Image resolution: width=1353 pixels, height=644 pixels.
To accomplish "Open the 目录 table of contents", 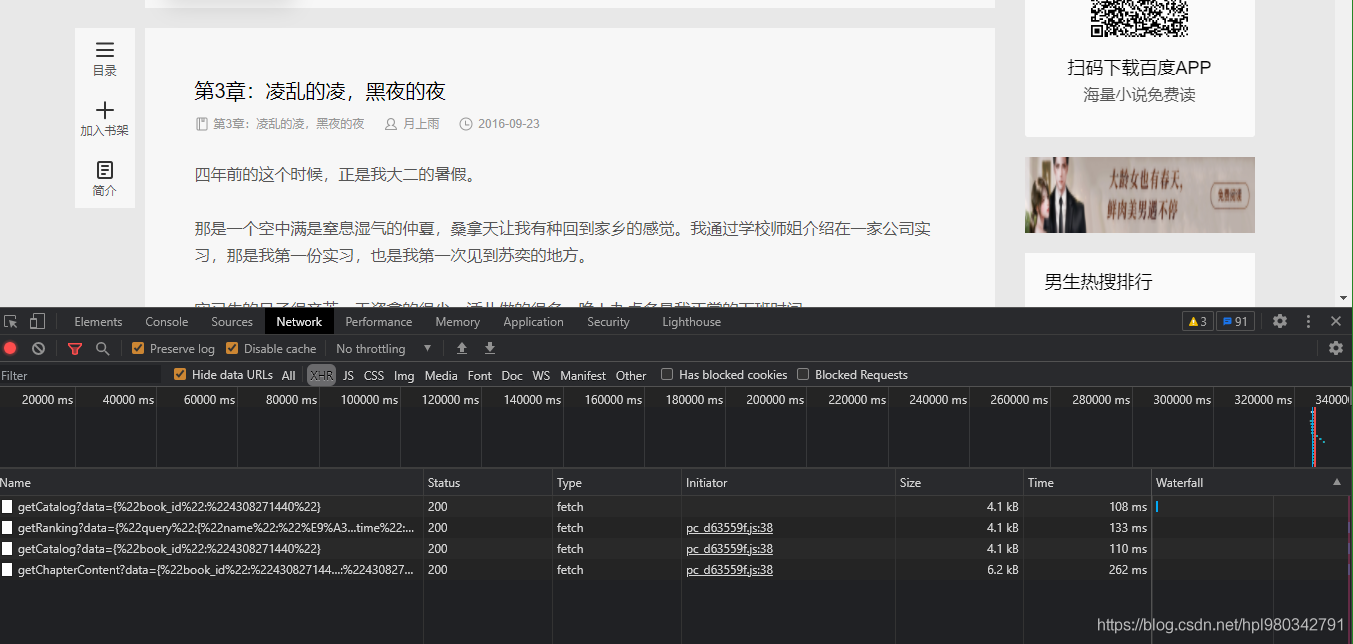I will tap(105, 59).
